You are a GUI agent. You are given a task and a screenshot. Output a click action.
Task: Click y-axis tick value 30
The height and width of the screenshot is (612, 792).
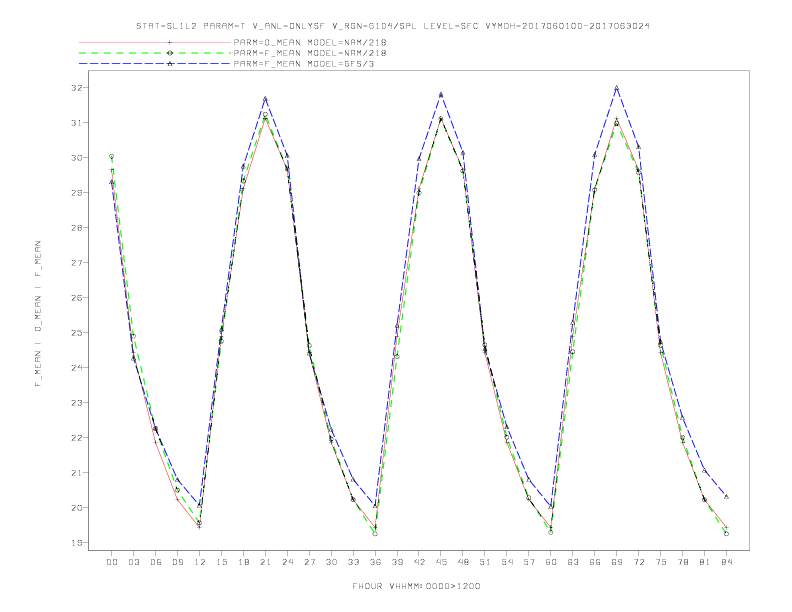pos(77,158)
